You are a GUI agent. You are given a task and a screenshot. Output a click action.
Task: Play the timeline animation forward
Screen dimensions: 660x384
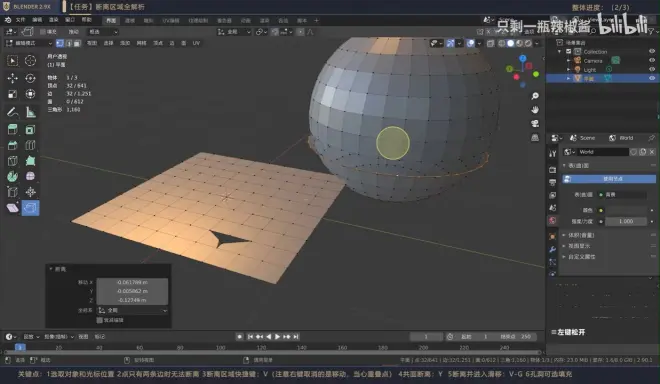[277, 337]
